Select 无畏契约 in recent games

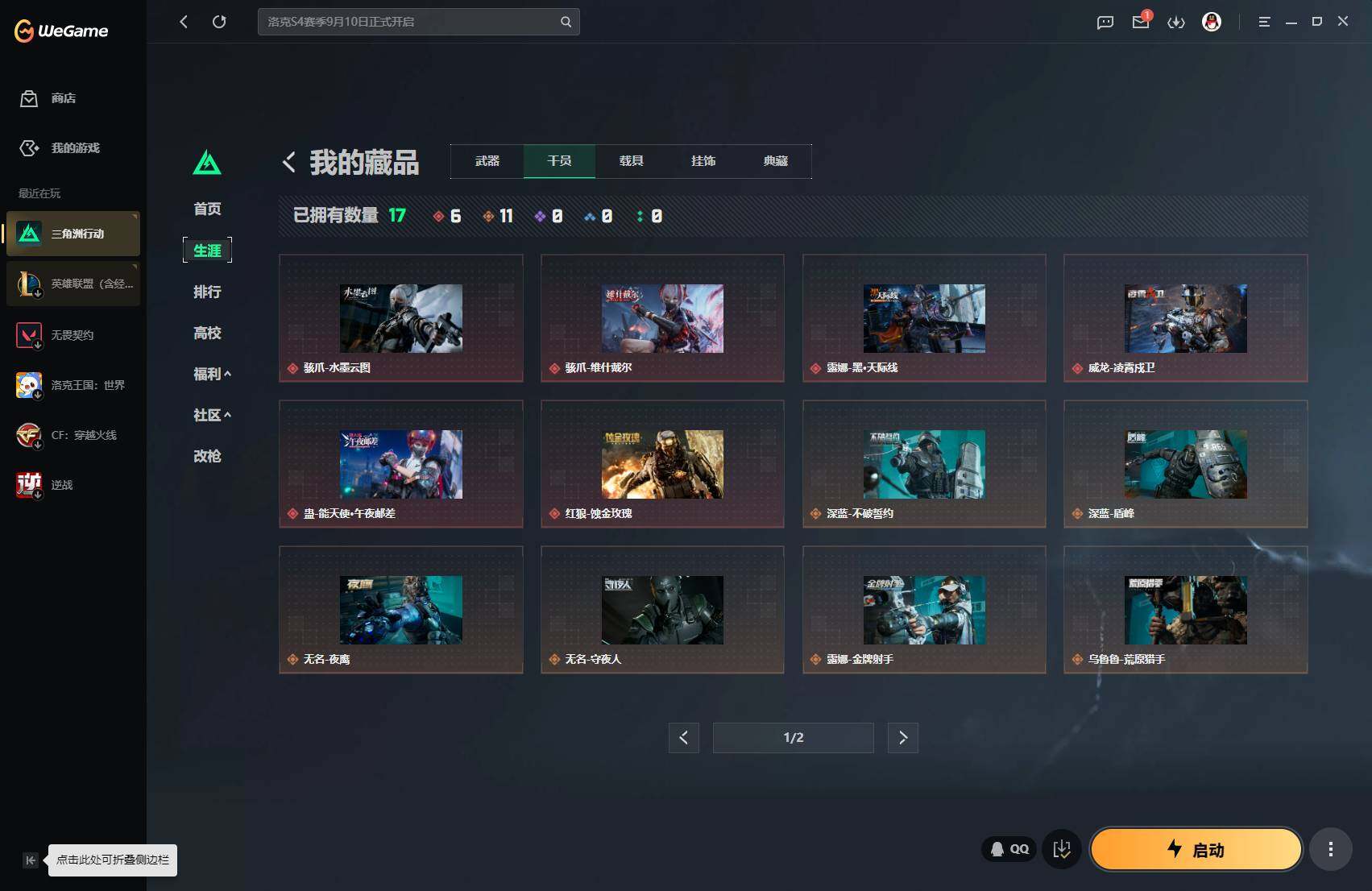click(x=73, y=335)
